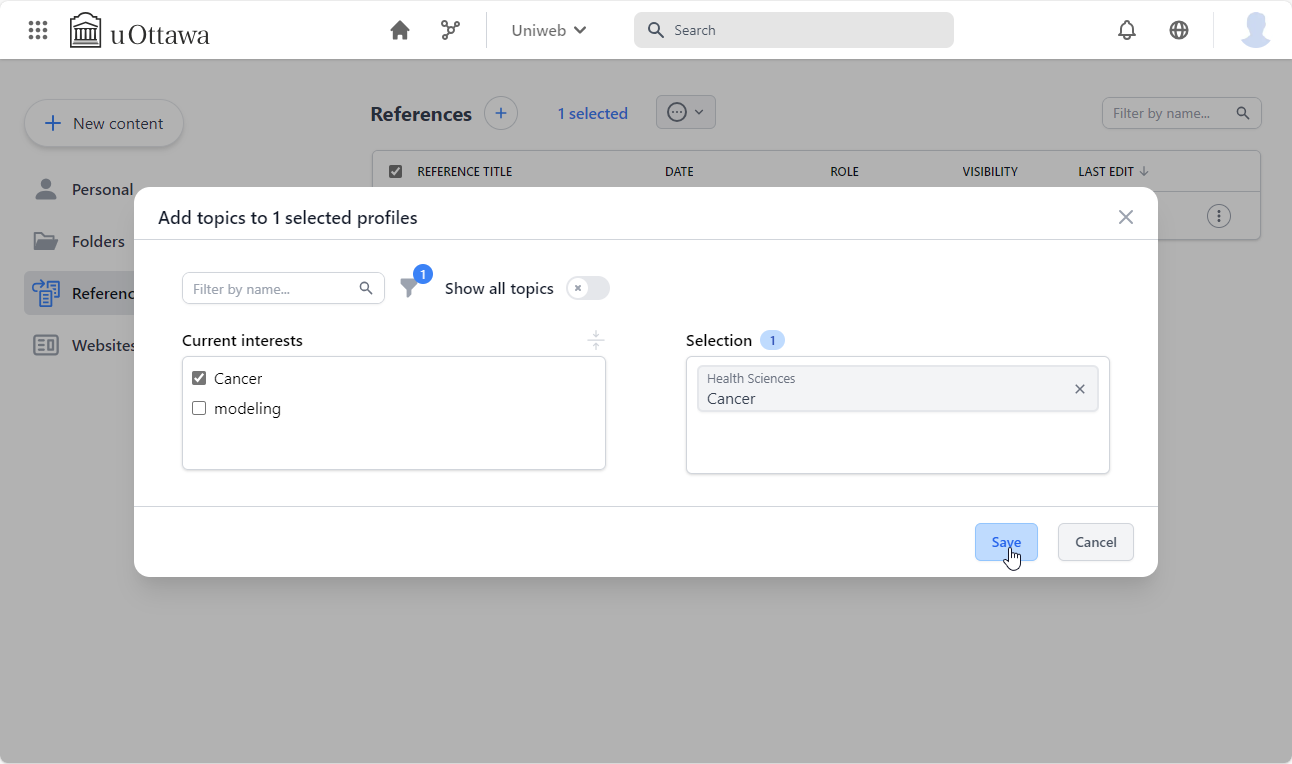Sort by Date column header
The width and height of the screenshot is (1292, 764).
click(679, 171)
